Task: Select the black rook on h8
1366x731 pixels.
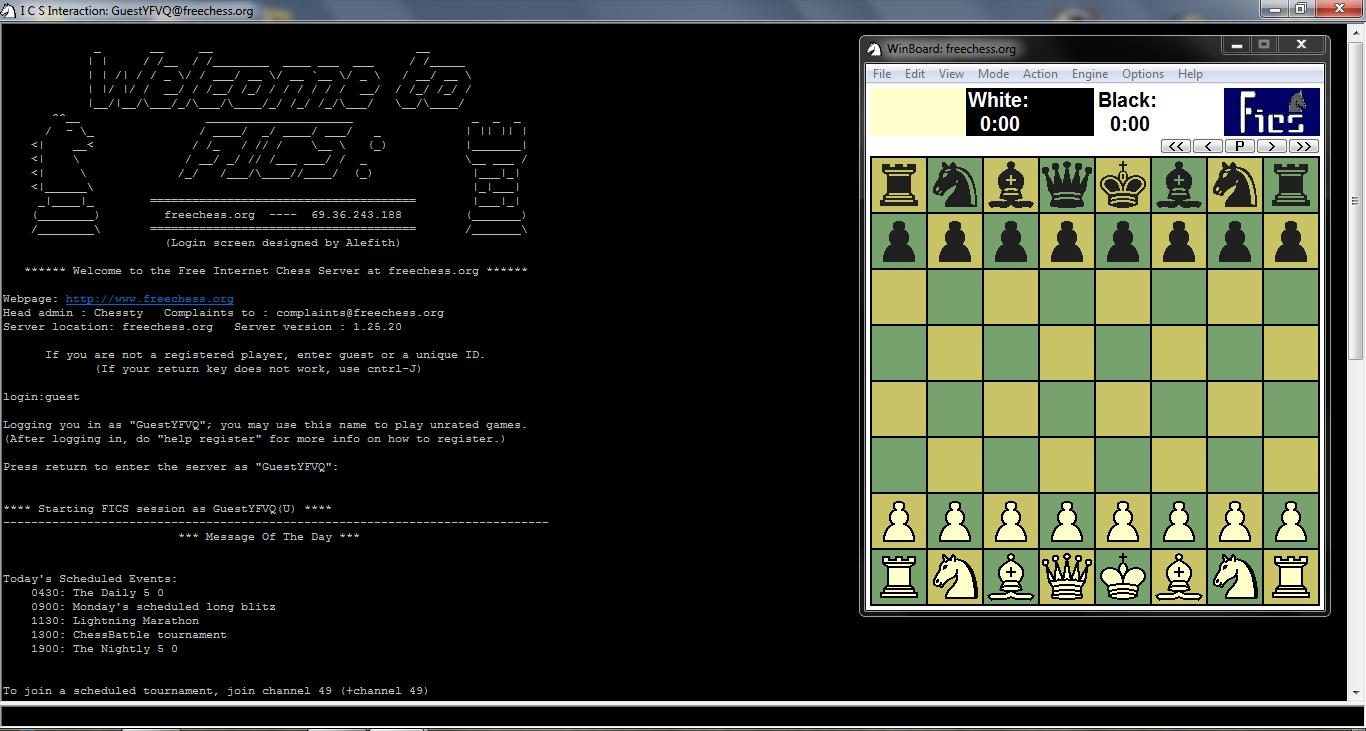Action: pyautogui.click(x=1290, y=185)
